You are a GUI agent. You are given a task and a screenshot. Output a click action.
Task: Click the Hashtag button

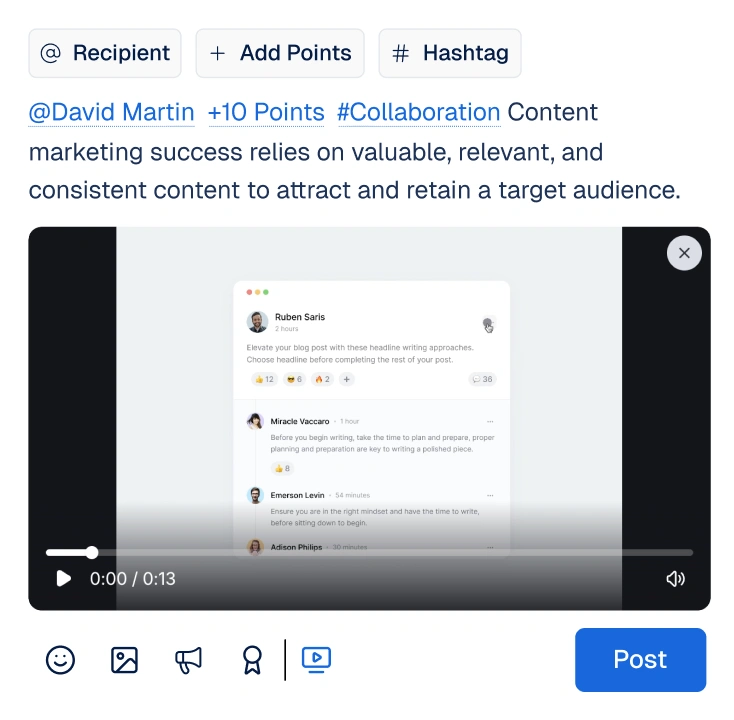(x=450, y=53)
